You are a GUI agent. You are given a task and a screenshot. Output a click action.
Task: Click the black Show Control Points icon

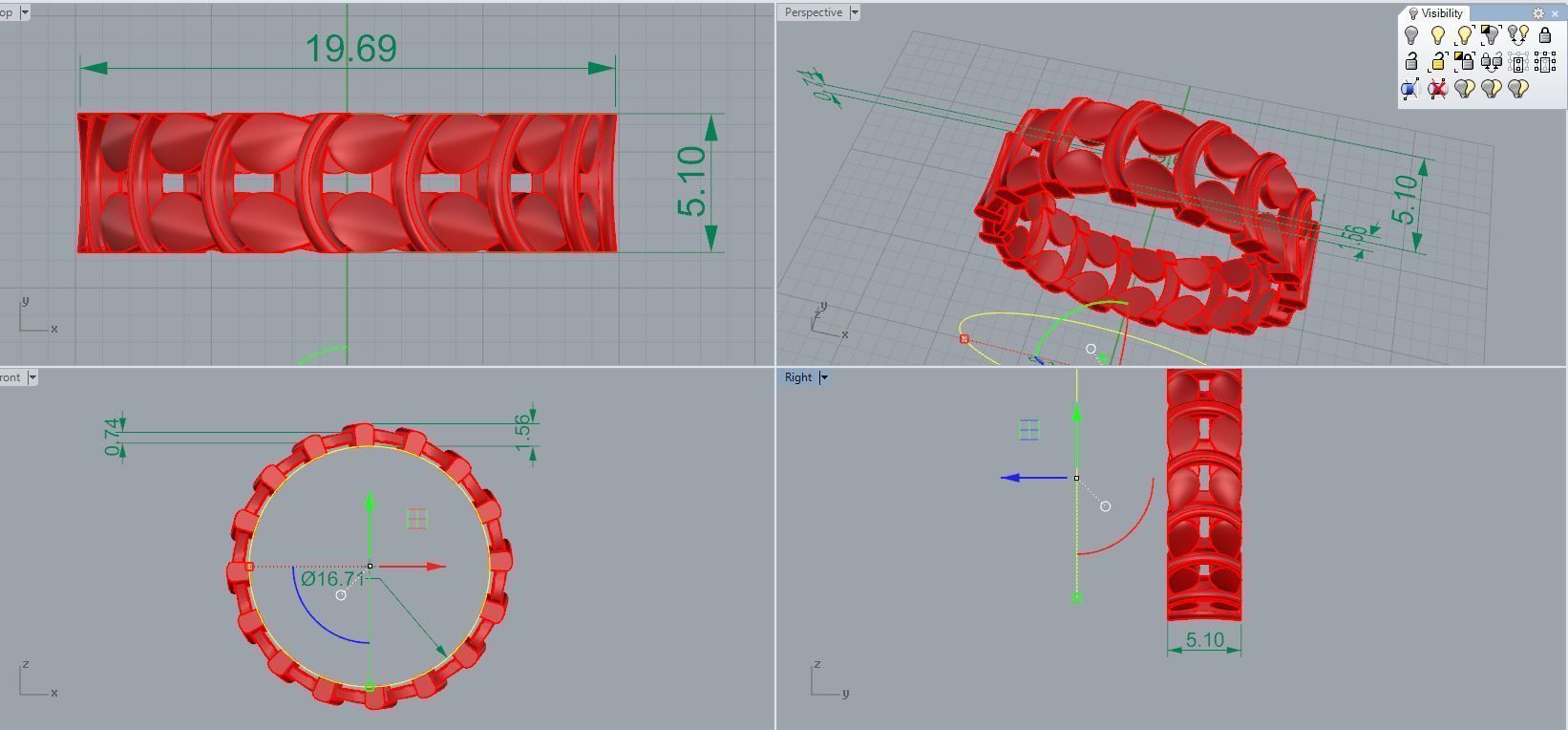[x=1545, y=62]
